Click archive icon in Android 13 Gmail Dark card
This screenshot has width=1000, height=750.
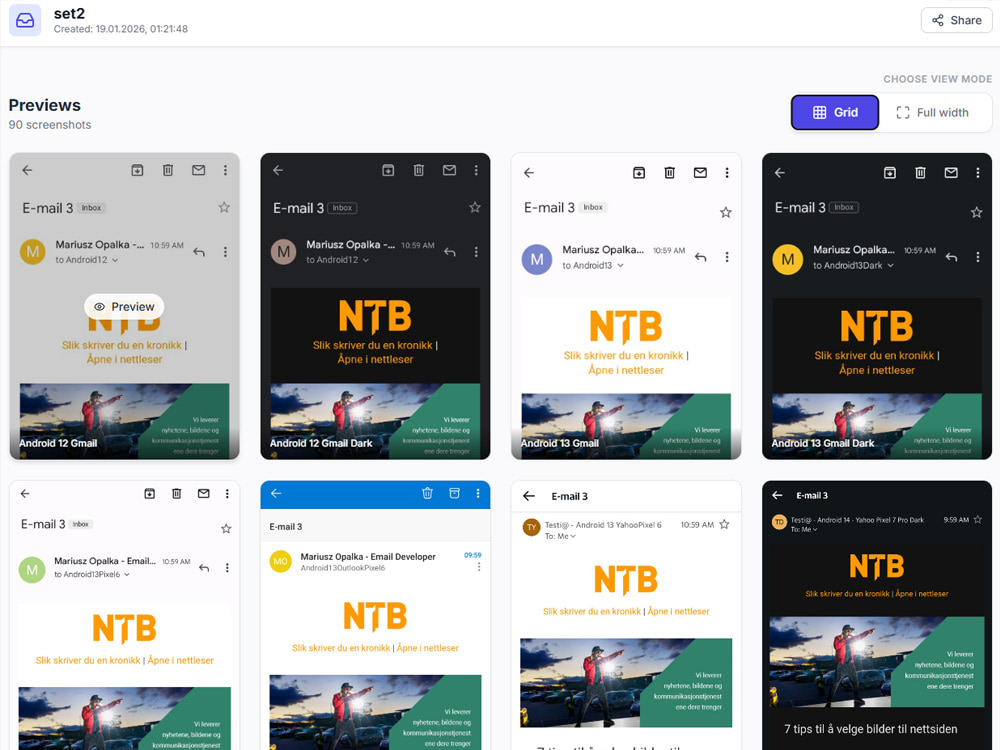pyautogui.click(x=890, y=173)
